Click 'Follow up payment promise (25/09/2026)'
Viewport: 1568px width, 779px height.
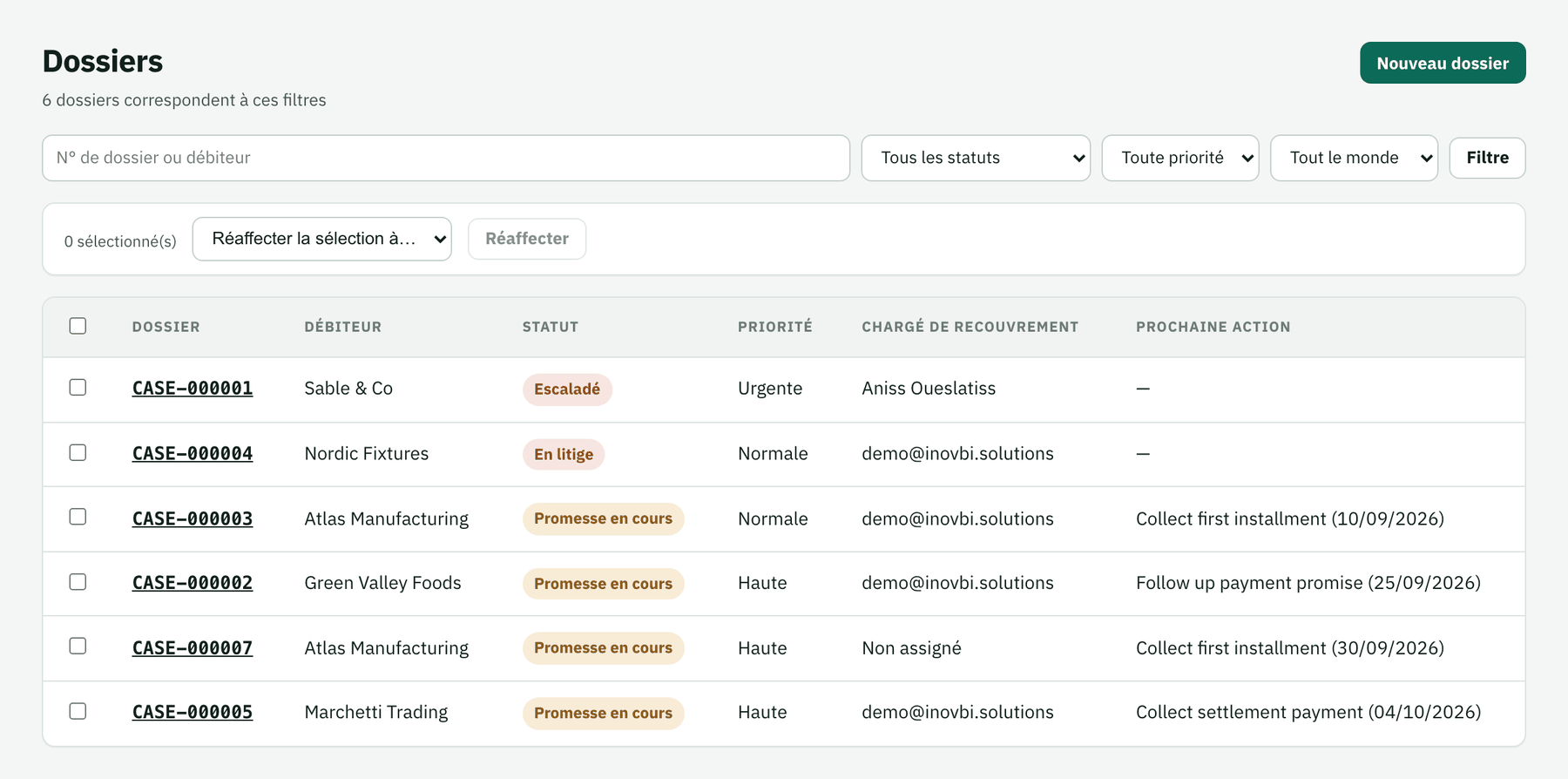click(x=1308, y=583)
